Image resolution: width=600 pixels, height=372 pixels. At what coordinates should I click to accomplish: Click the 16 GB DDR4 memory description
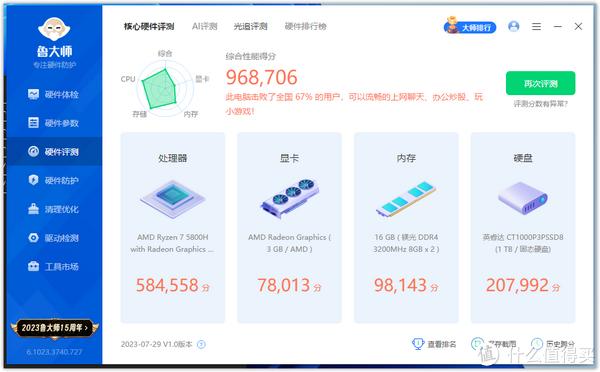pos(406,243)
